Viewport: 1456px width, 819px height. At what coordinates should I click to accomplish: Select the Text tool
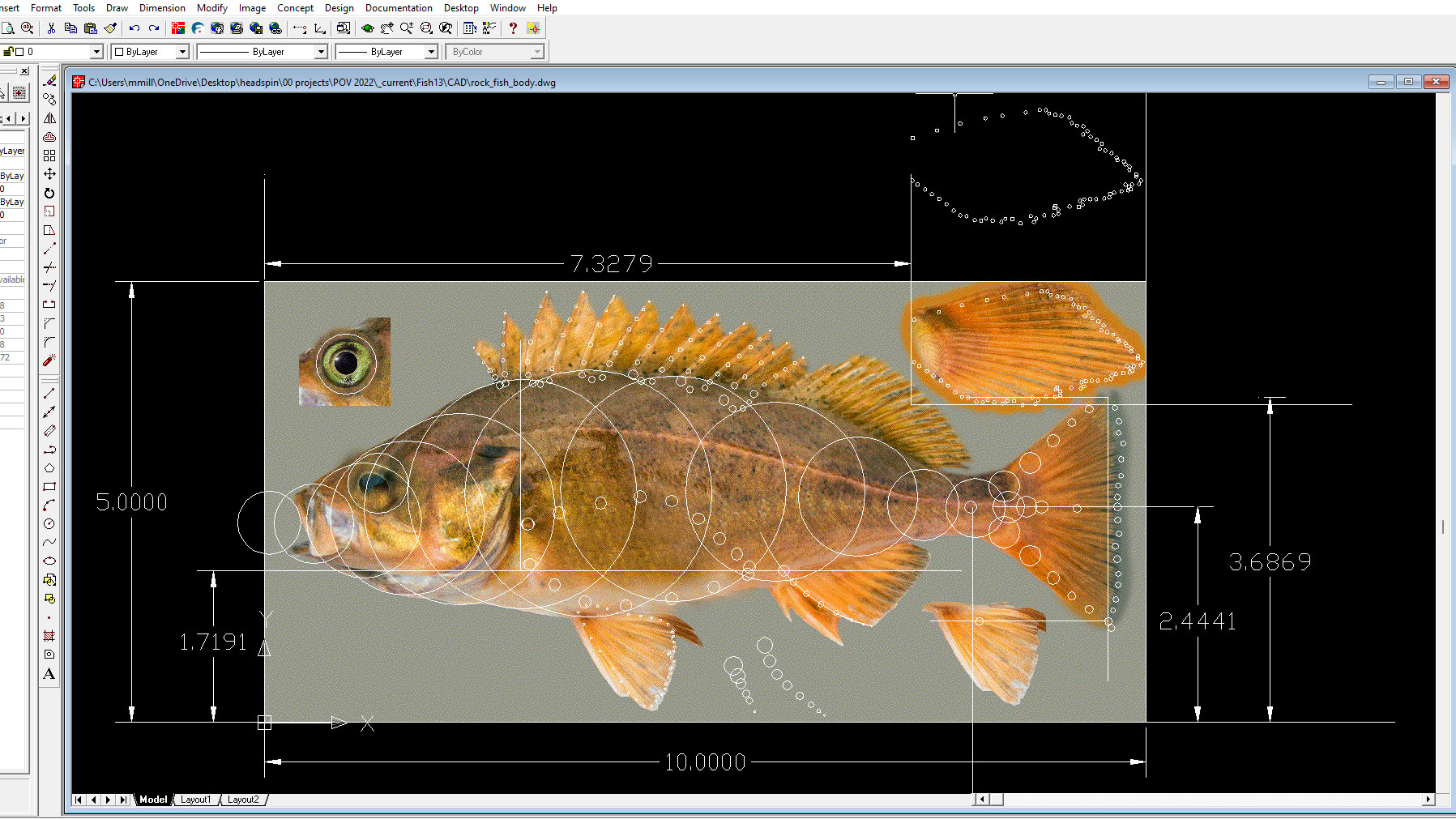point(49,674)
